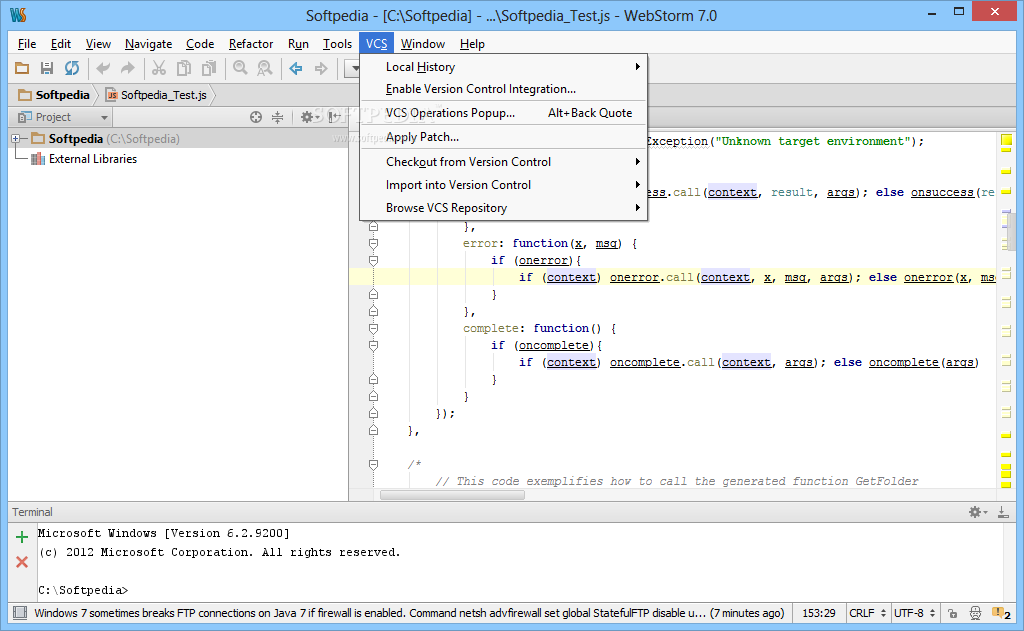Open Terminal panel gear settings
1024x631 pixels.
(977, 512)
